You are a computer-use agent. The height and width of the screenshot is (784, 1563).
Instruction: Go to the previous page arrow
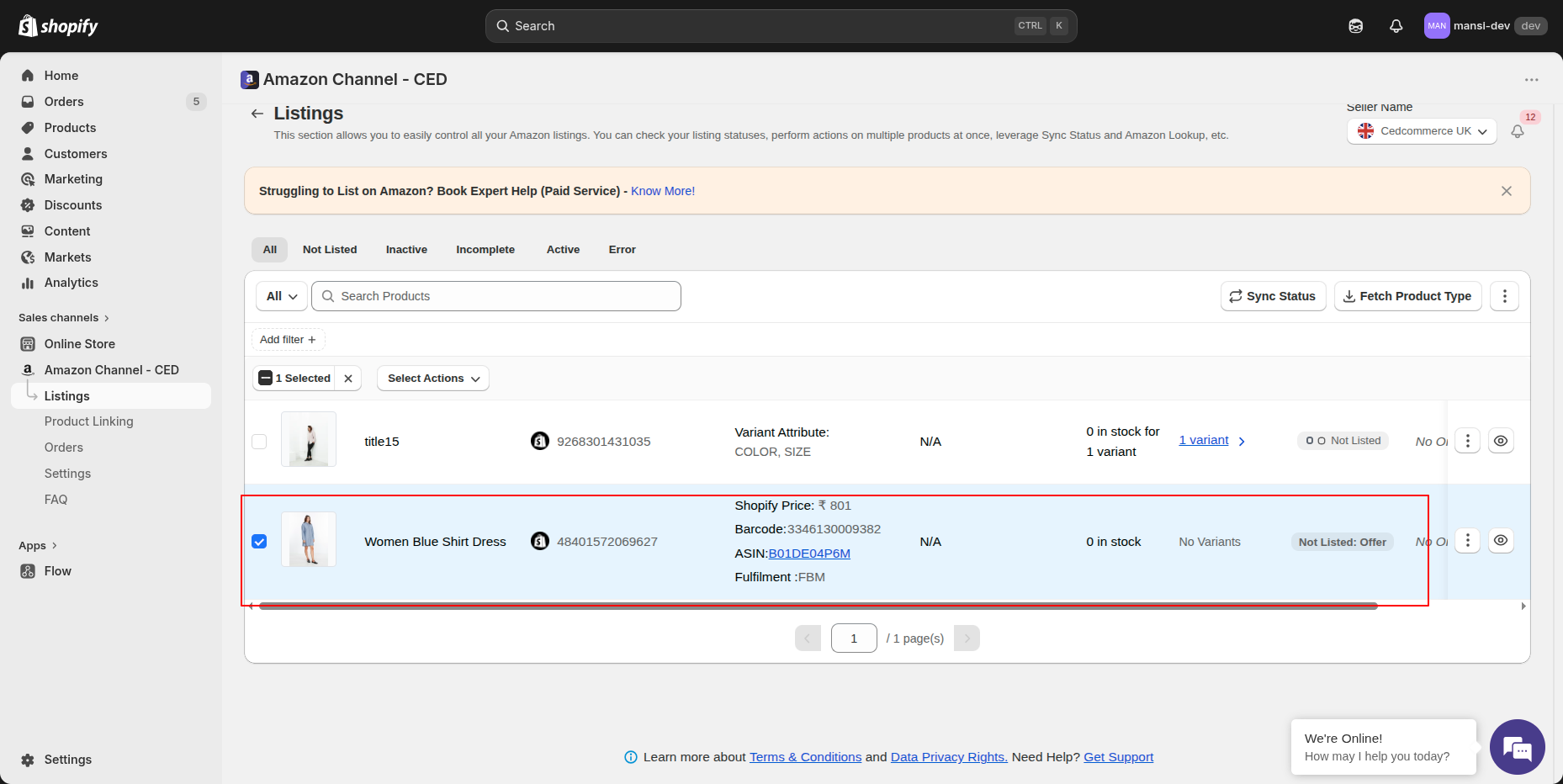point(808,638)
